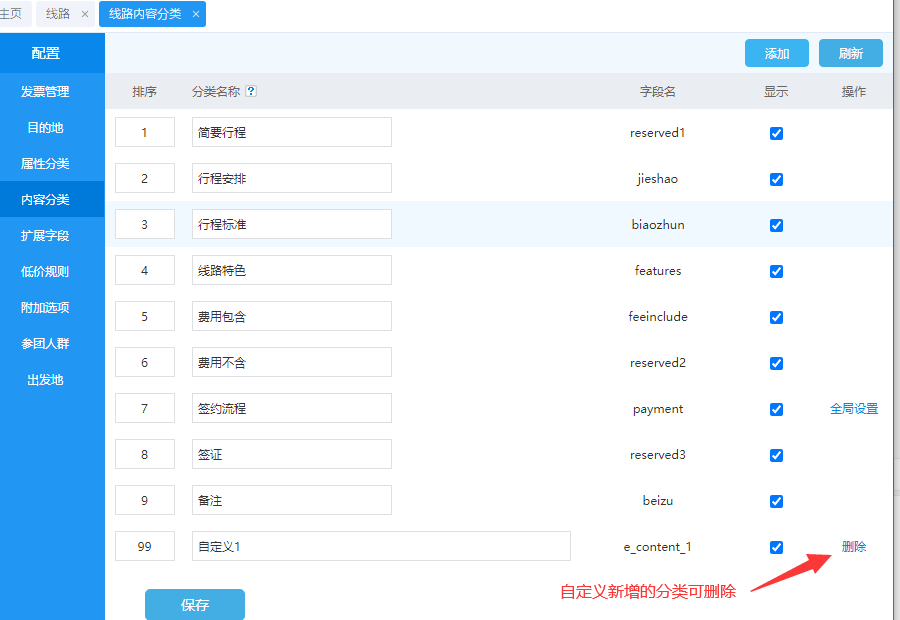Close the 线路内容分类 tab

tap(196, 14)
